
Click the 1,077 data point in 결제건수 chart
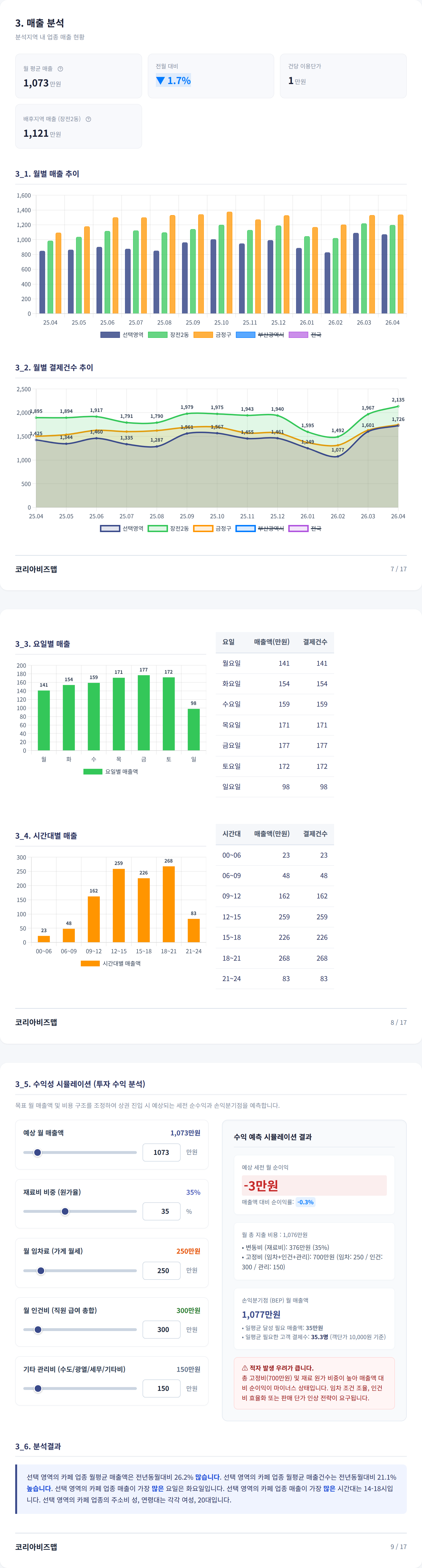click(x=338, y=457)
